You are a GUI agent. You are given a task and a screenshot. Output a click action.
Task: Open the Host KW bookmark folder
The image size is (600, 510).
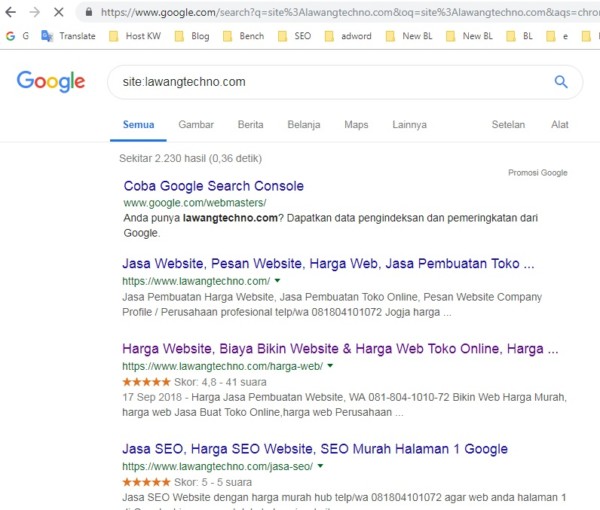pos(135,36)
